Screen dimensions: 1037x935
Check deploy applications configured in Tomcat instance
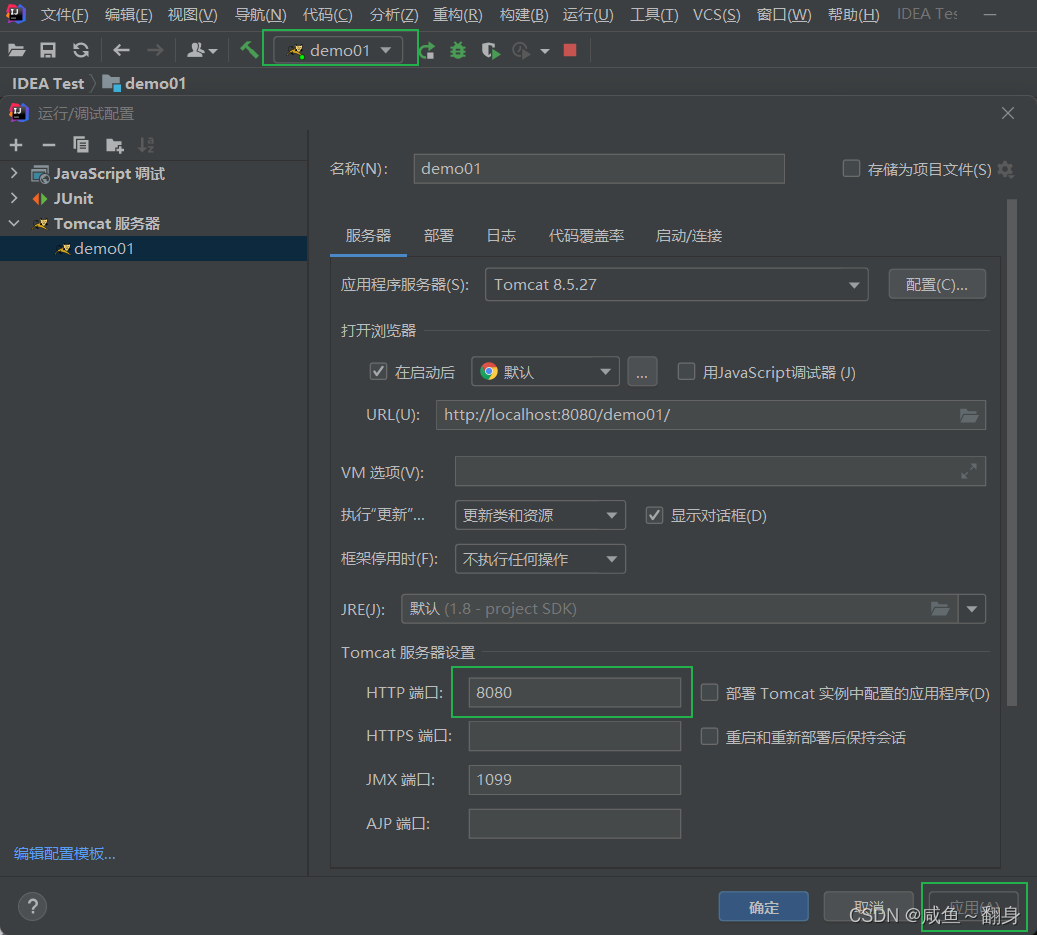(709, 692)
